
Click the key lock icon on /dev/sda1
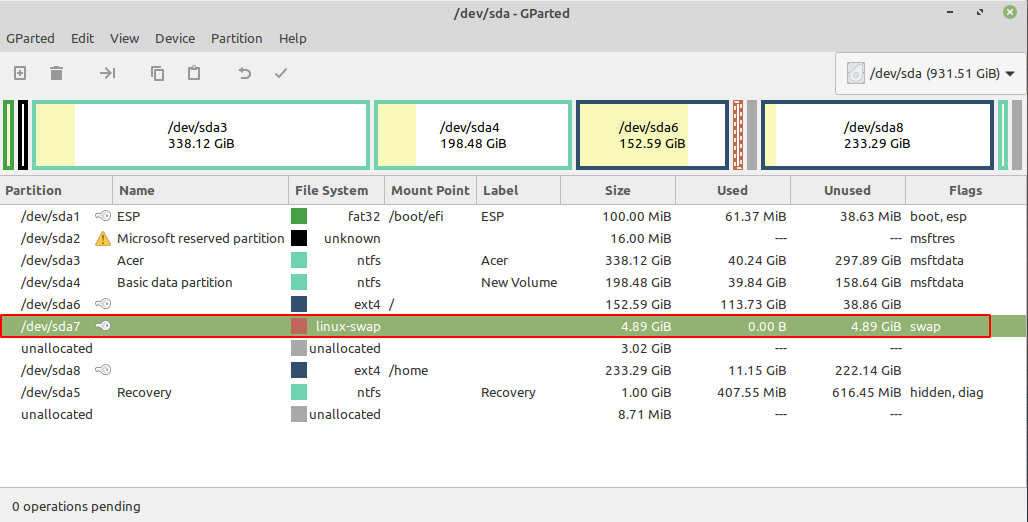(x=103, y=216)
